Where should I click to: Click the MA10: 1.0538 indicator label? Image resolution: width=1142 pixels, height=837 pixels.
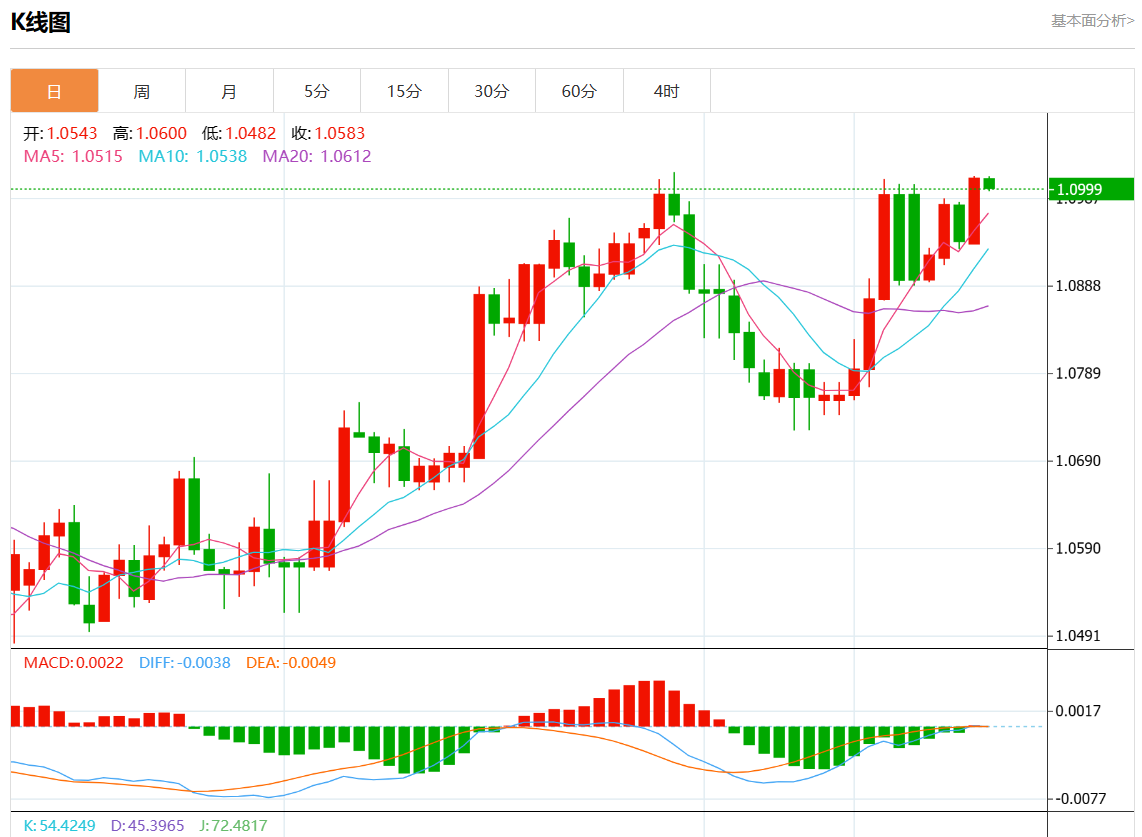tap(192, 157)
